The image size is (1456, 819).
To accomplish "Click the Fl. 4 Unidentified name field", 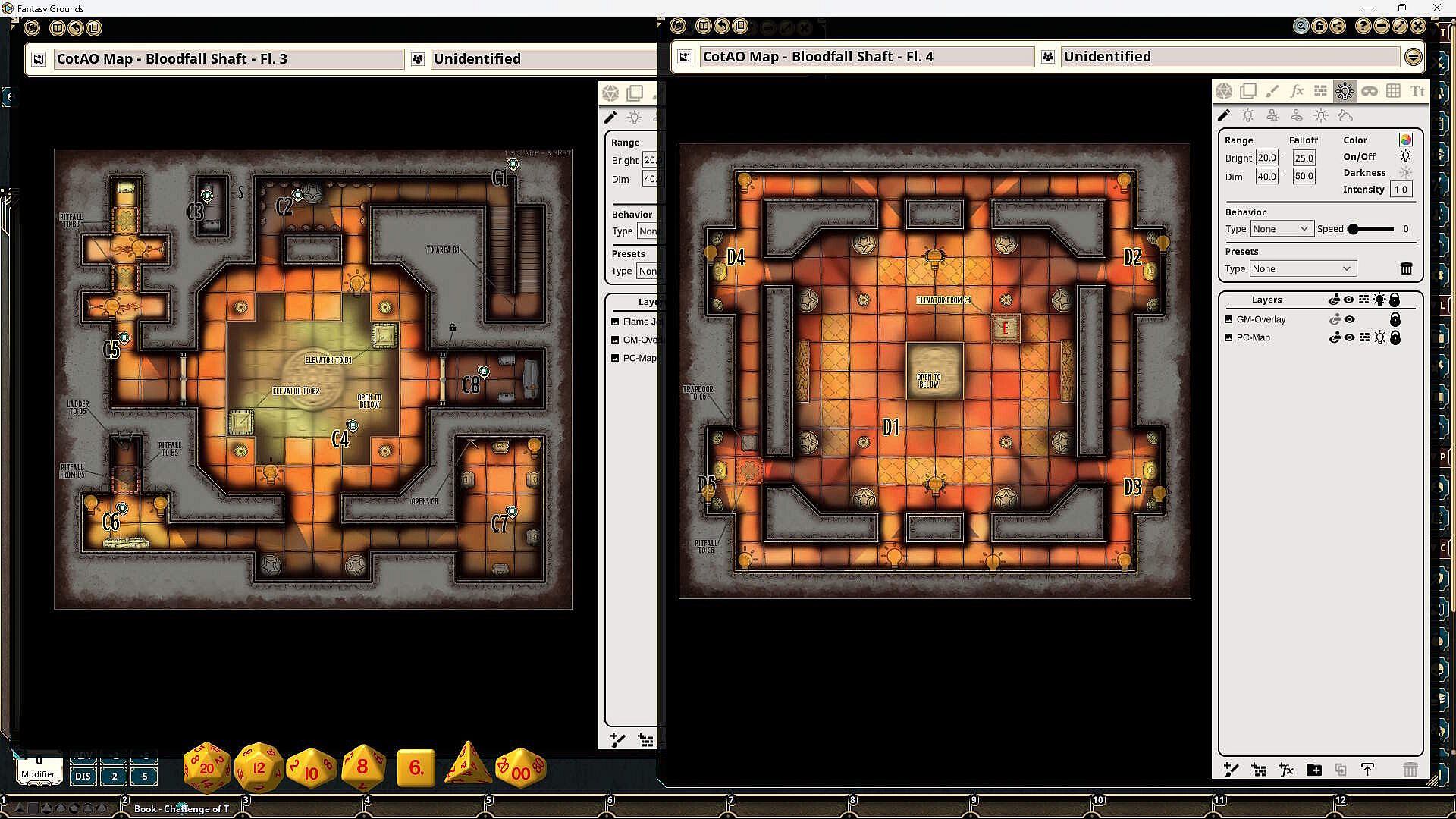I will click(1229, 57).
